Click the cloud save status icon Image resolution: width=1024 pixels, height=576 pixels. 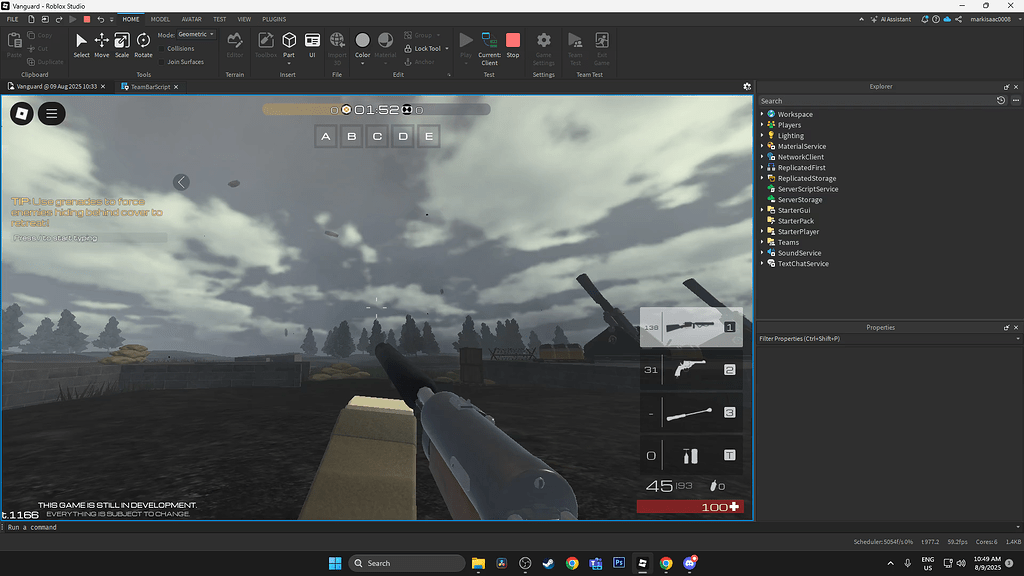pyautogui.click(x=947, y=19)
